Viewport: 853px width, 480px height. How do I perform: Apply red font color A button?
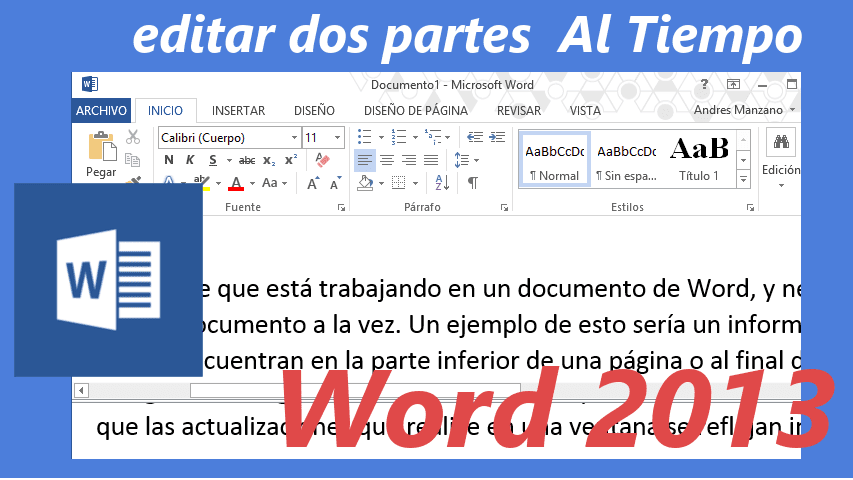(236, 183)
